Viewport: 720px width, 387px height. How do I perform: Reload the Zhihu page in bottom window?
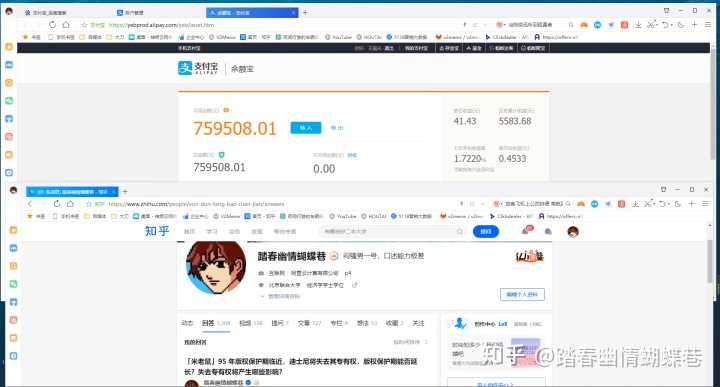(56, 204)
